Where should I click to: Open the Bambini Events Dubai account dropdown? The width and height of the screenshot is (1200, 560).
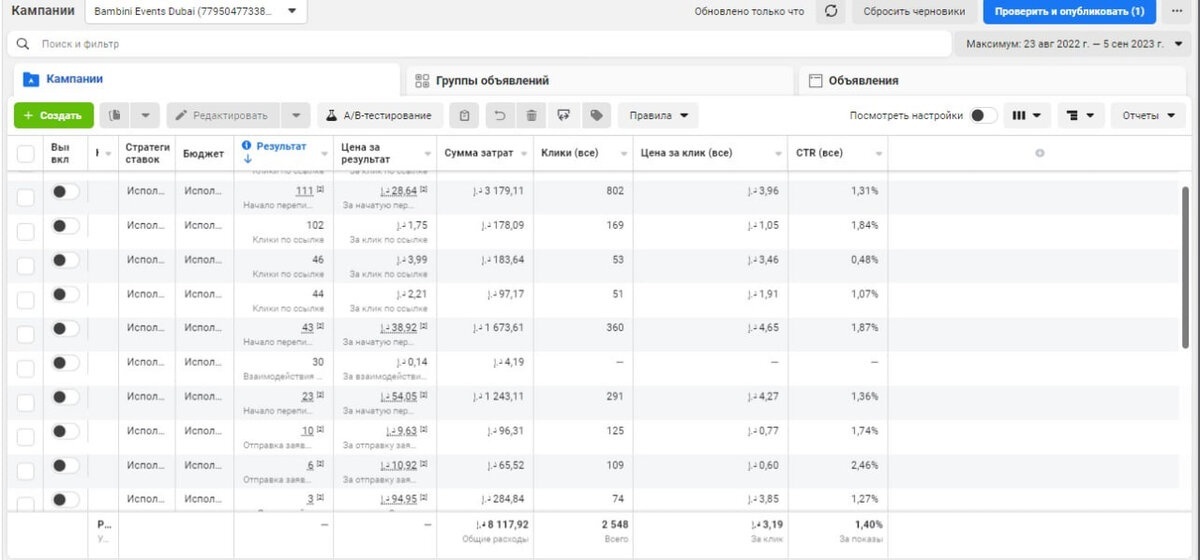click(x=196, y=12)
